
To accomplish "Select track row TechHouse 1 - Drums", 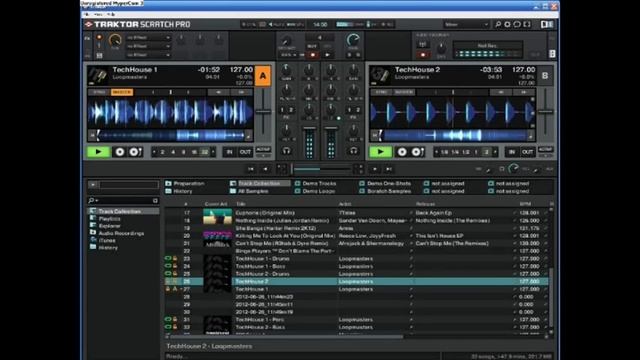I will click(x=355, y=259).
